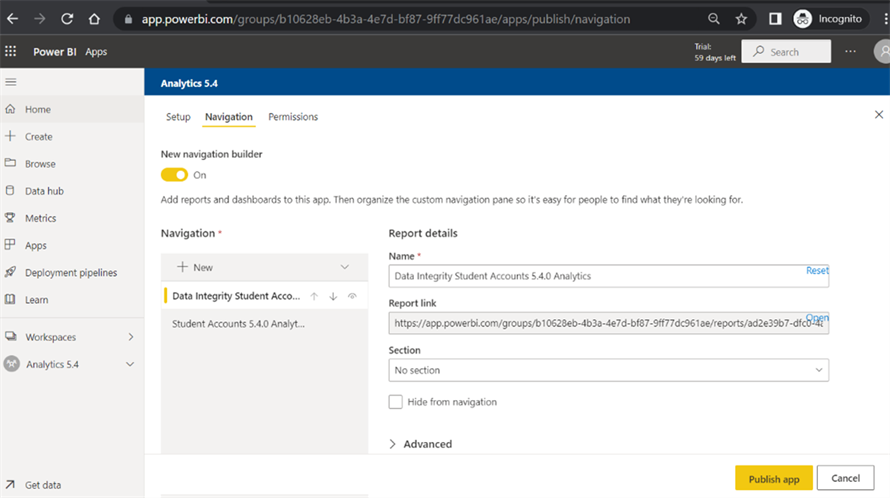Click the browser forward arrow
This screenshot has width=890, height=498.
39,19
